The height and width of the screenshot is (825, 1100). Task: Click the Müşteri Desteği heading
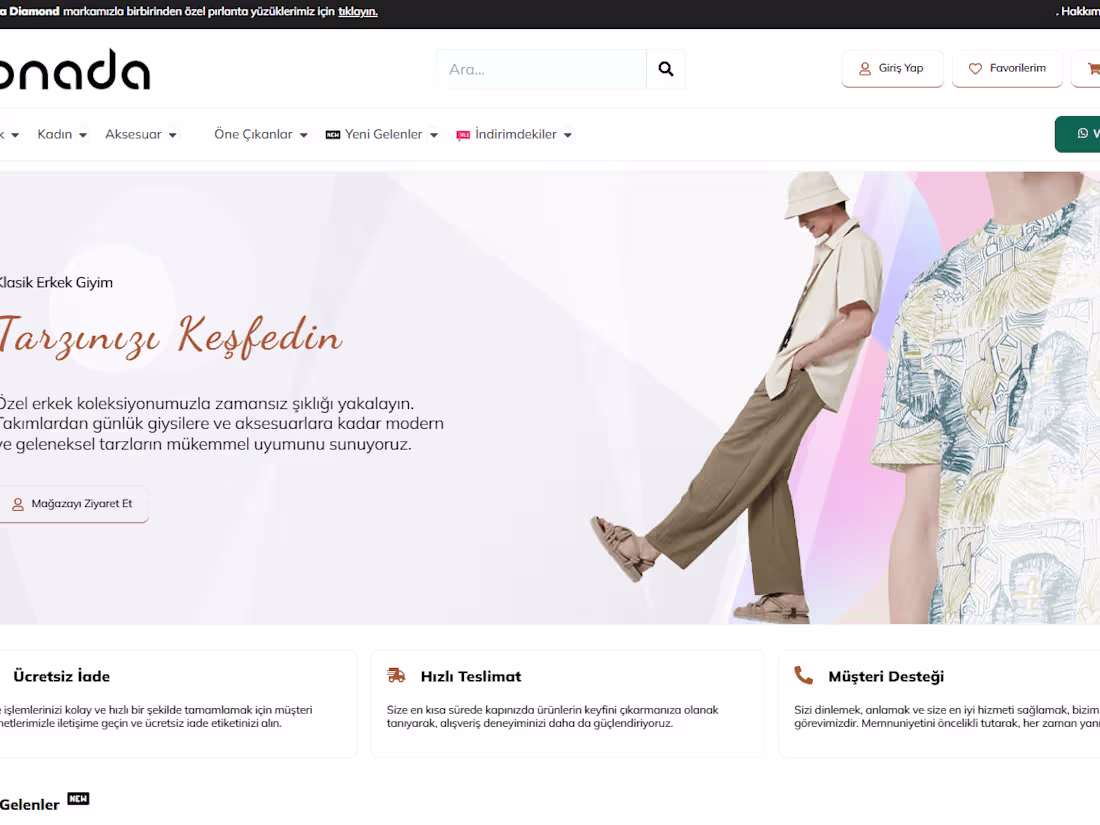[x=886, y=676]
